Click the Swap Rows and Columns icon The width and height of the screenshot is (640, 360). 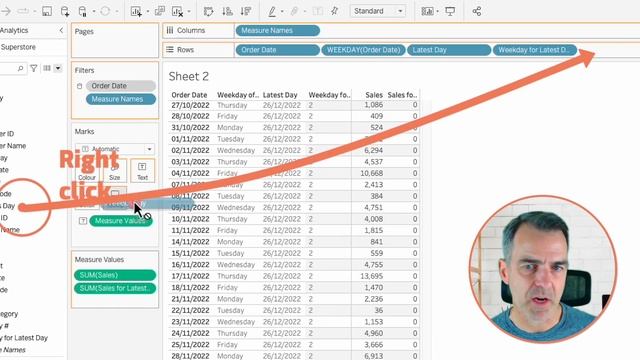[x=208, y=11]
